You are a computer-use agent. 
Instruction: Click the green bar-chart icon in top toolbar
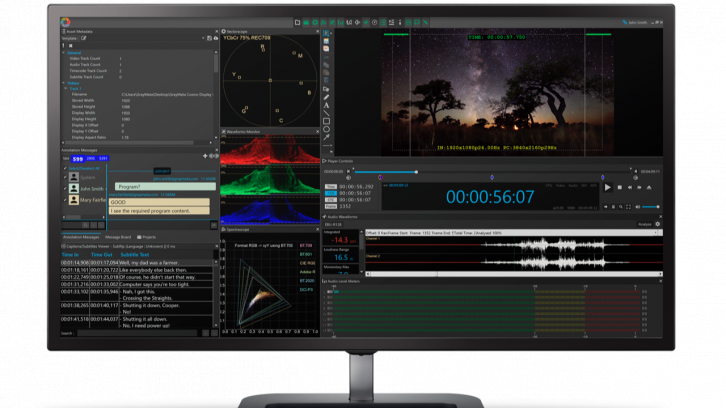[x=341, y=22]
